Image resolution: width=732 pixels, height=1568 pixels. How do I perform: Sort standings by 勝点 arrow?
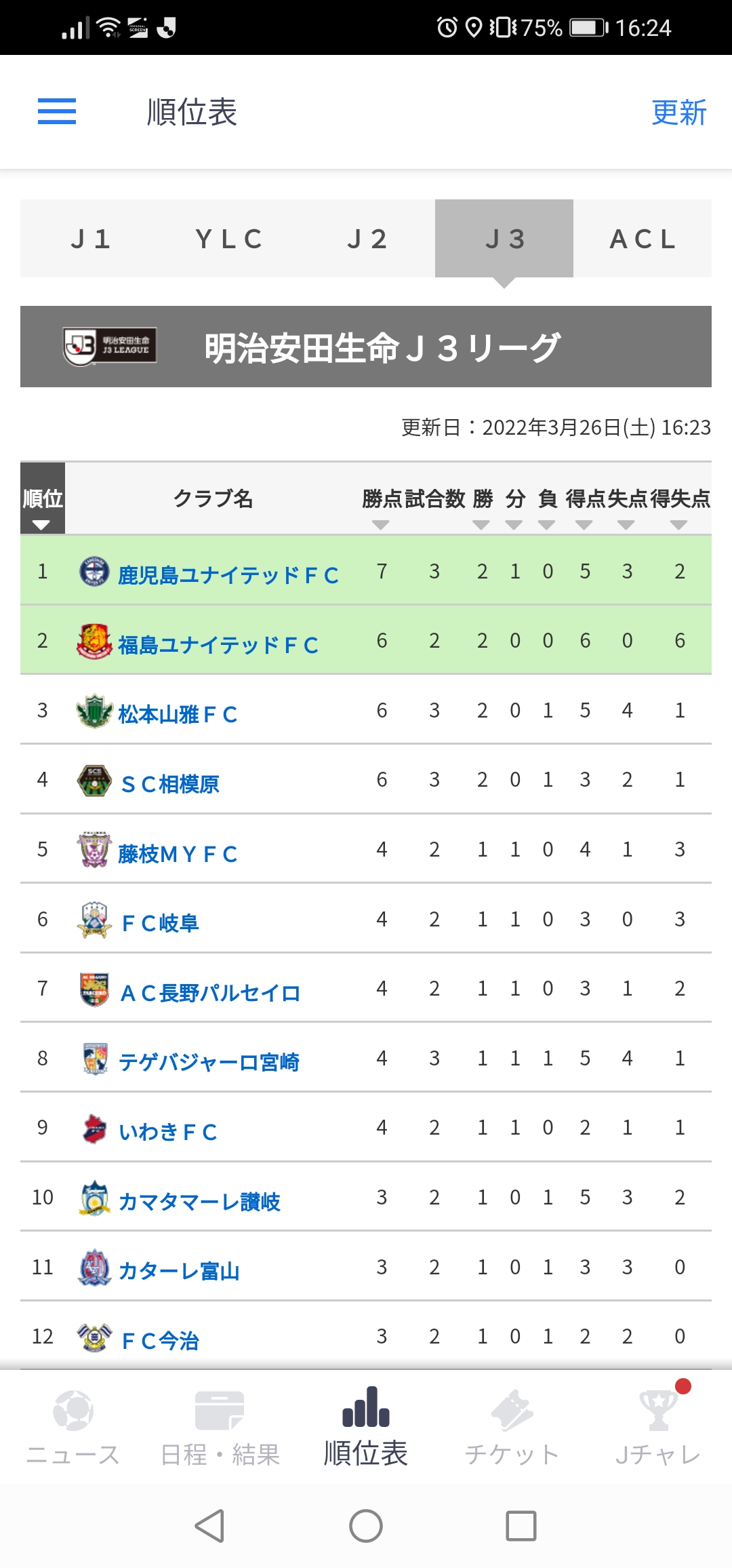(x=381, y=525)
